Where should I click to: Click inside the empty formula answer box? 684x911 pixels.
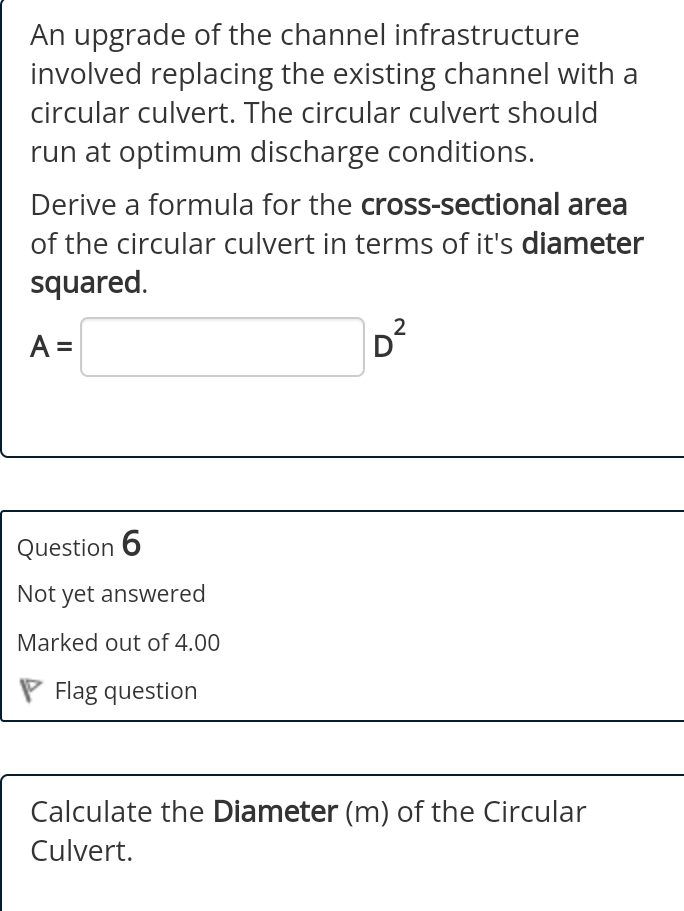click(222, 347)
